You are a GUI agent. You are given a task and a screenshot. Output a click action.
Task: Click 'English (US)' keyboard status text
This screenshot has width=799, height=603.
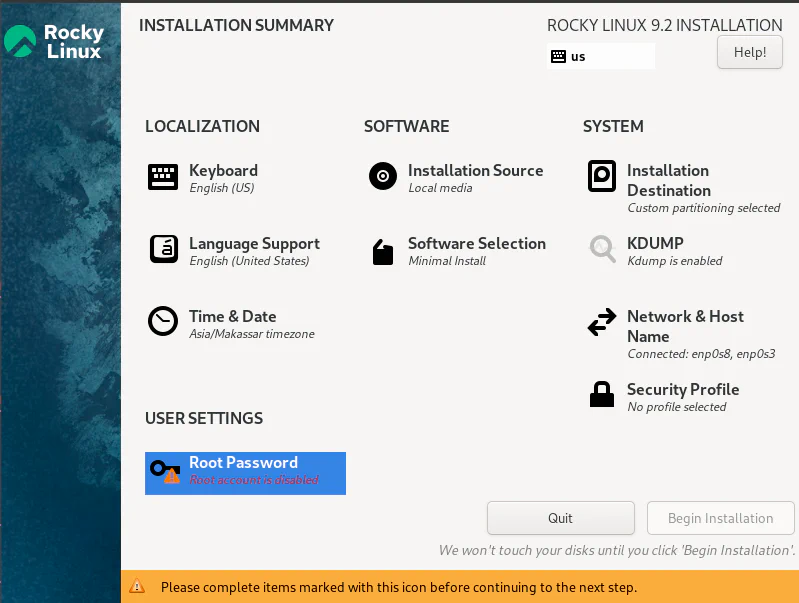pyautogui.click(x=222, y=188)
